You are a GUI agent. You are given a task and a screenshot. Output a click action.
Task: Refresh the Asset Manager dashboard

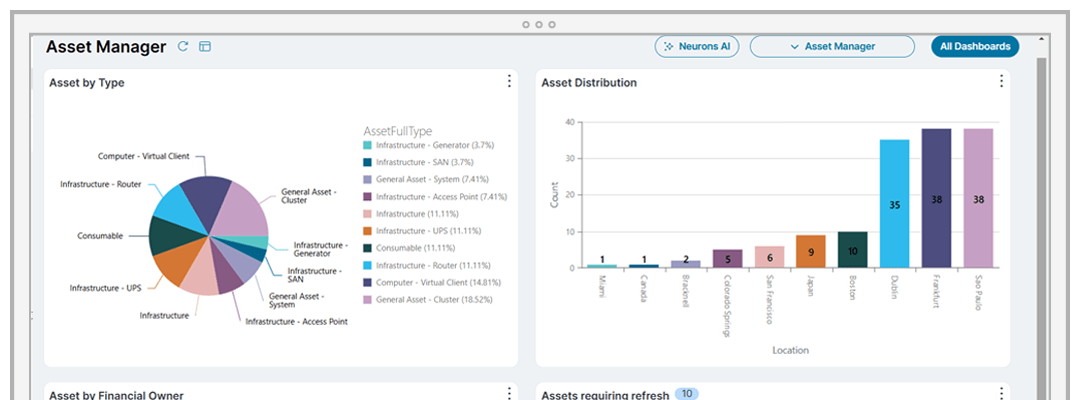pyautogui.click(x=183, y=46)
